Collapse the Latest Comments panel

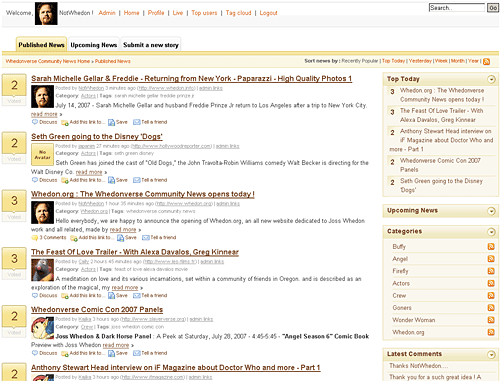click(491, 354)
